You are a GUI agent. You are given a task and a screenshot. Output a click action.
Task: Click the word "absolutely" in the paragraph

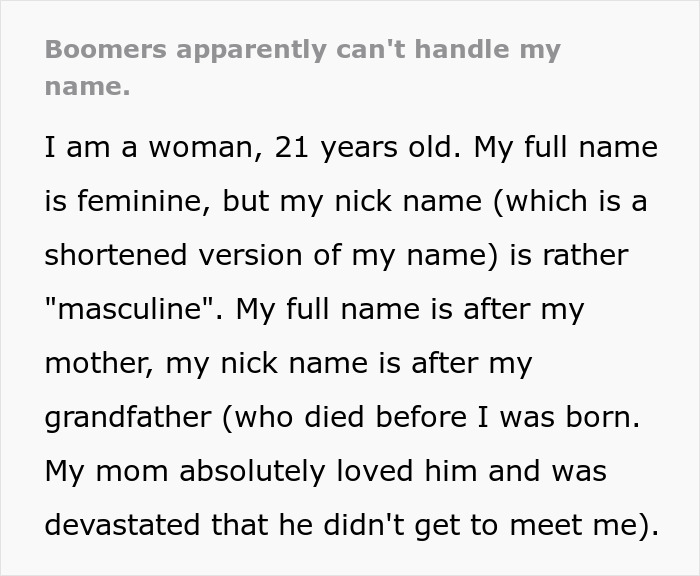[x=252, y=472]
